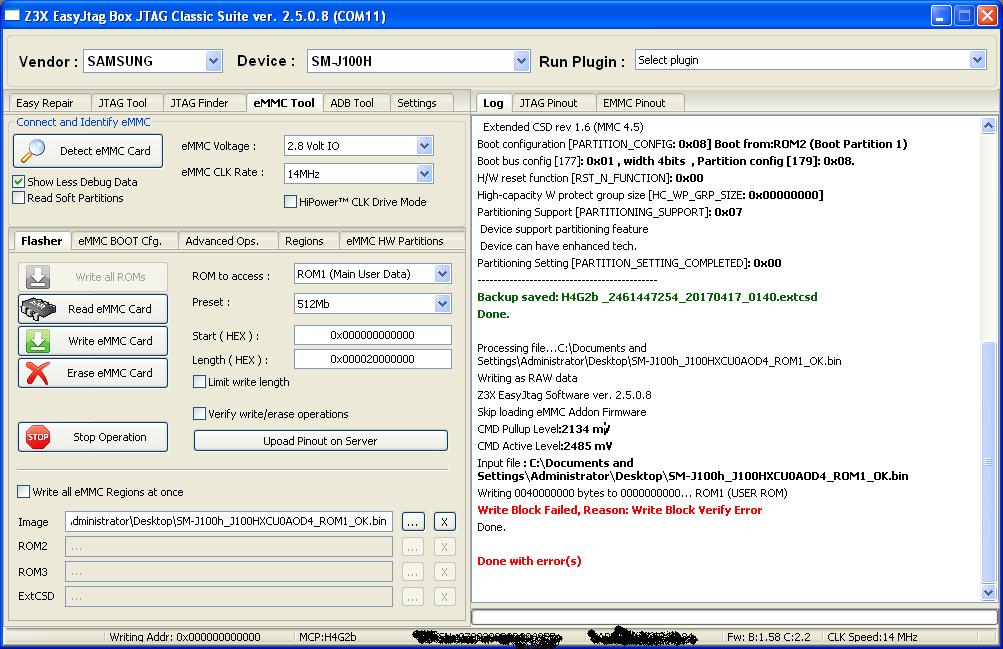Check the Limit write length option
The height and width of the screenshot is (649, 1003).
click(199, 382)
